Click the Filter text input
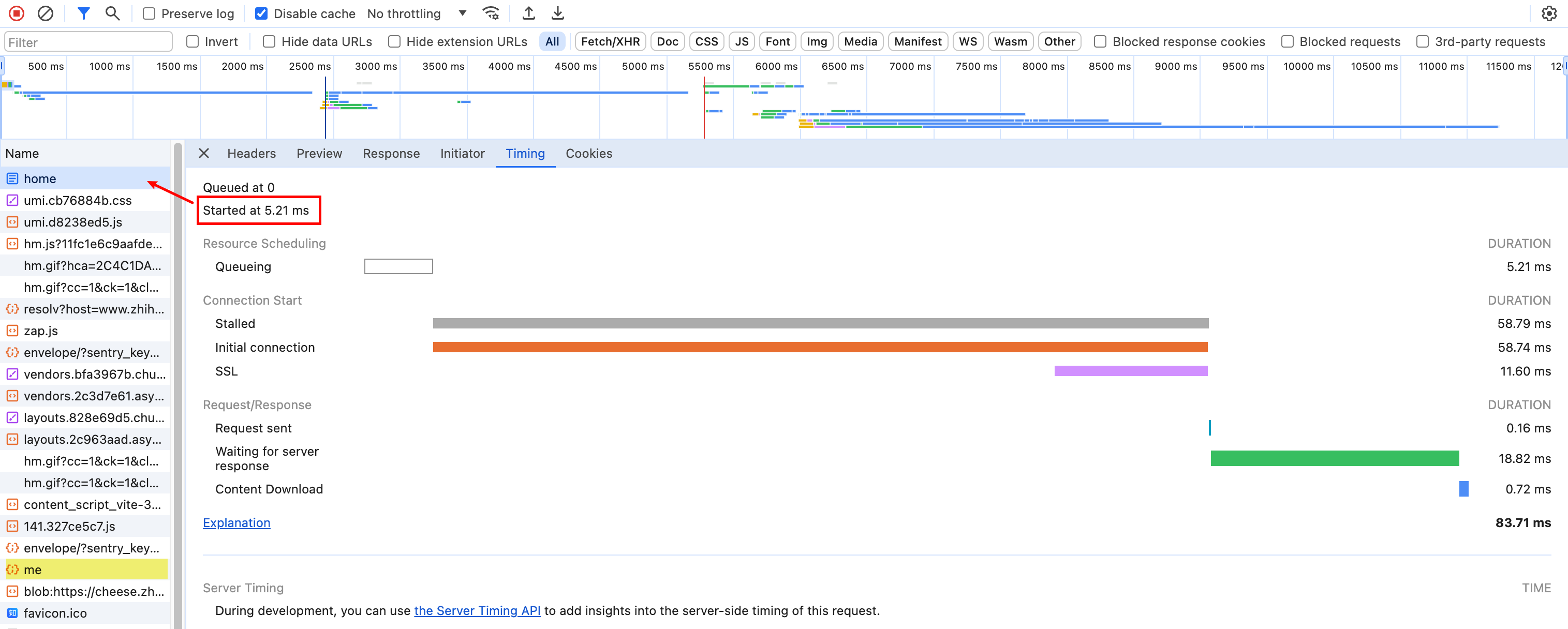1568x629 pixels. 88,42
